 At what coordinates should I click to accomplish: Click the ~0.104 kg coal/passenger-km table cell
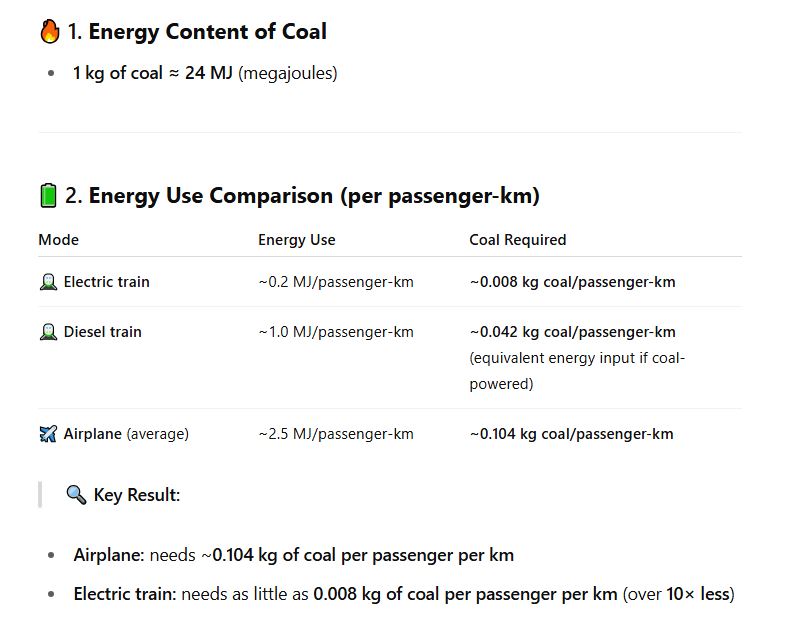[571, 434]
